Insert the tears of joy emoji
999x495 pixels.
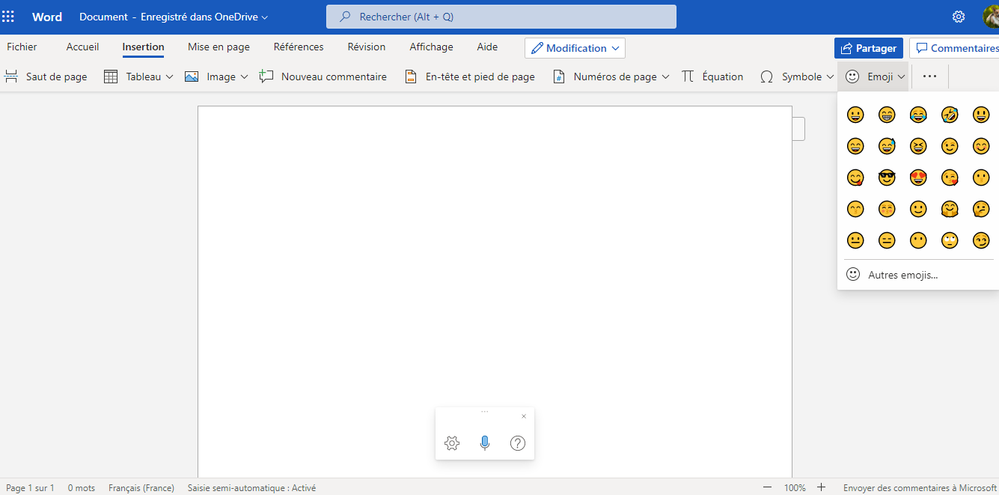pyautogui.click(x=918, y=115)
